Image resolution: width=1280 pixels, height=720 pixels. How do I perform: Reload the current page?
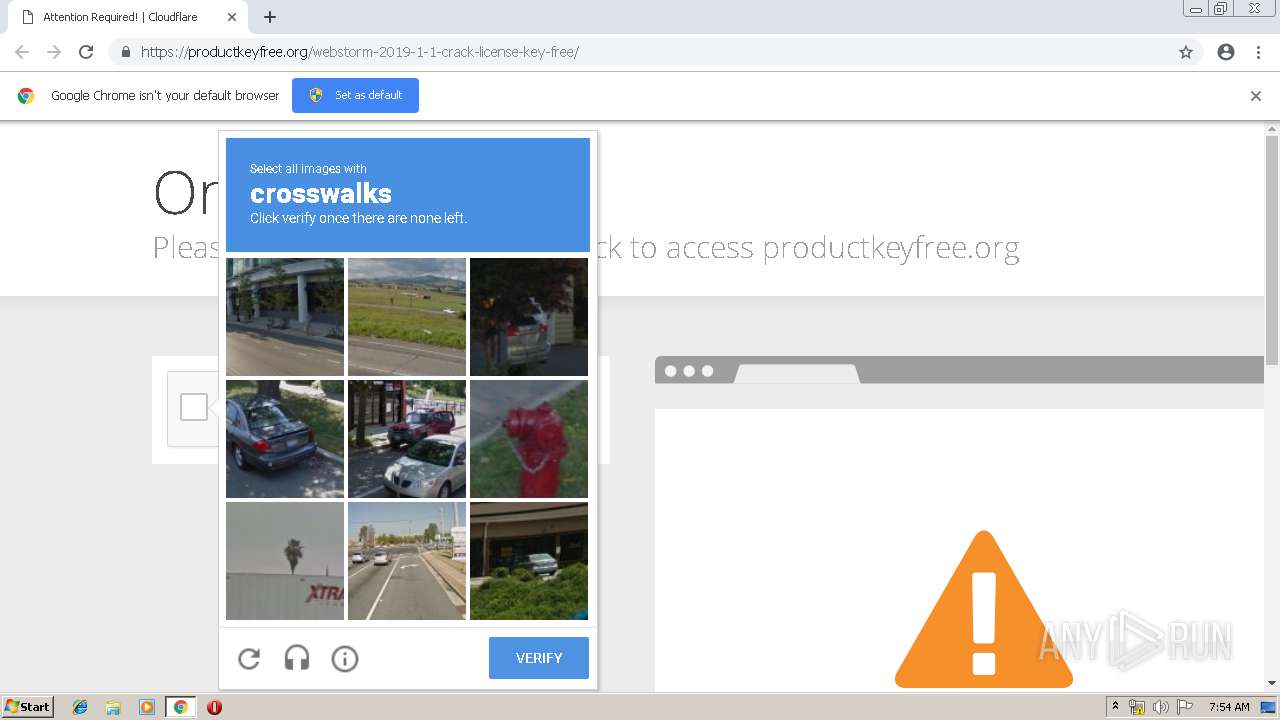point(86,52)
